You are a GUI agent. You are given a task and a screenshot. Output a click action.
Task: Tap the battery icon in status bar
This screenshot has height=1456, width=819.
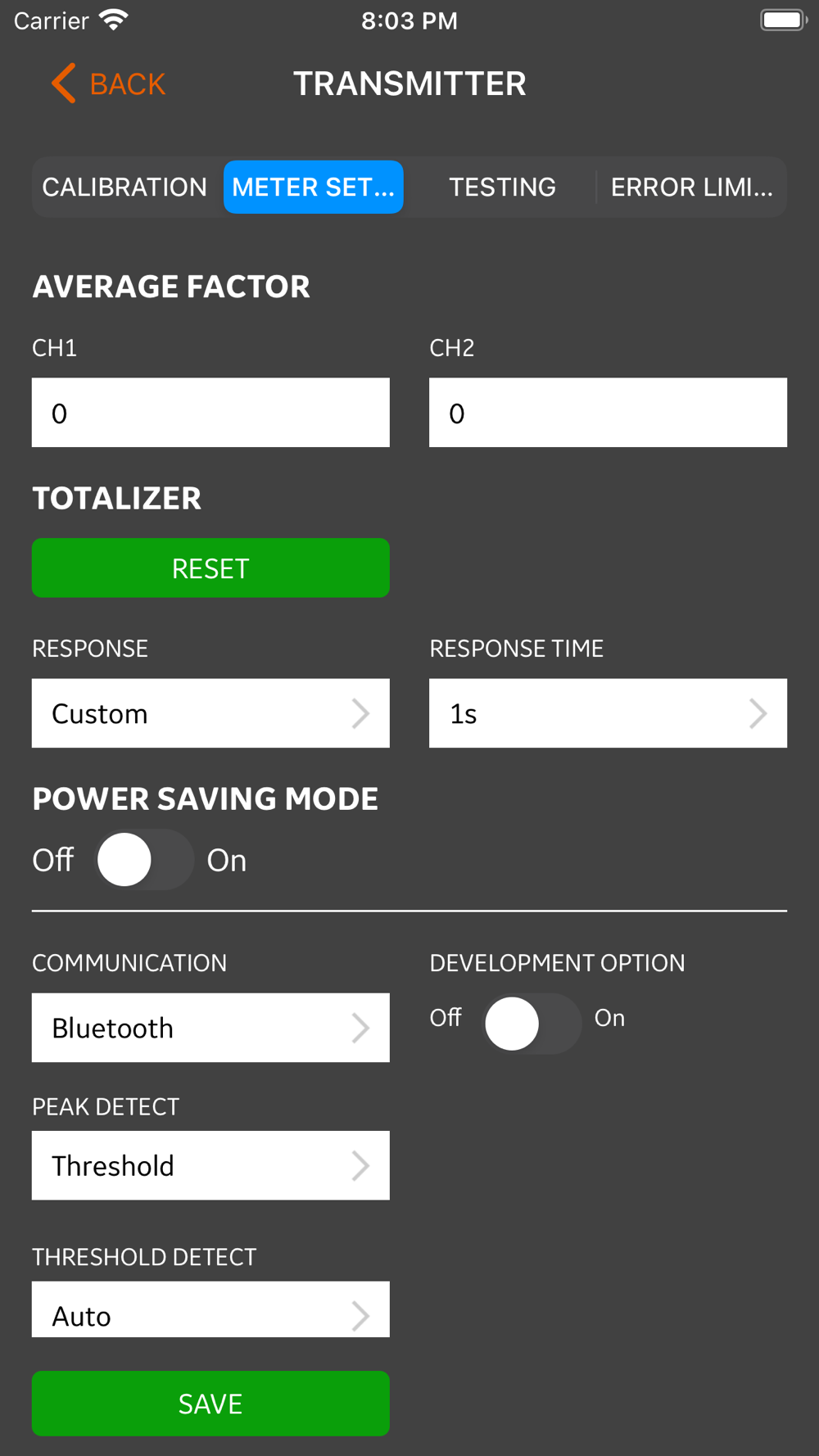pos(784,20)
